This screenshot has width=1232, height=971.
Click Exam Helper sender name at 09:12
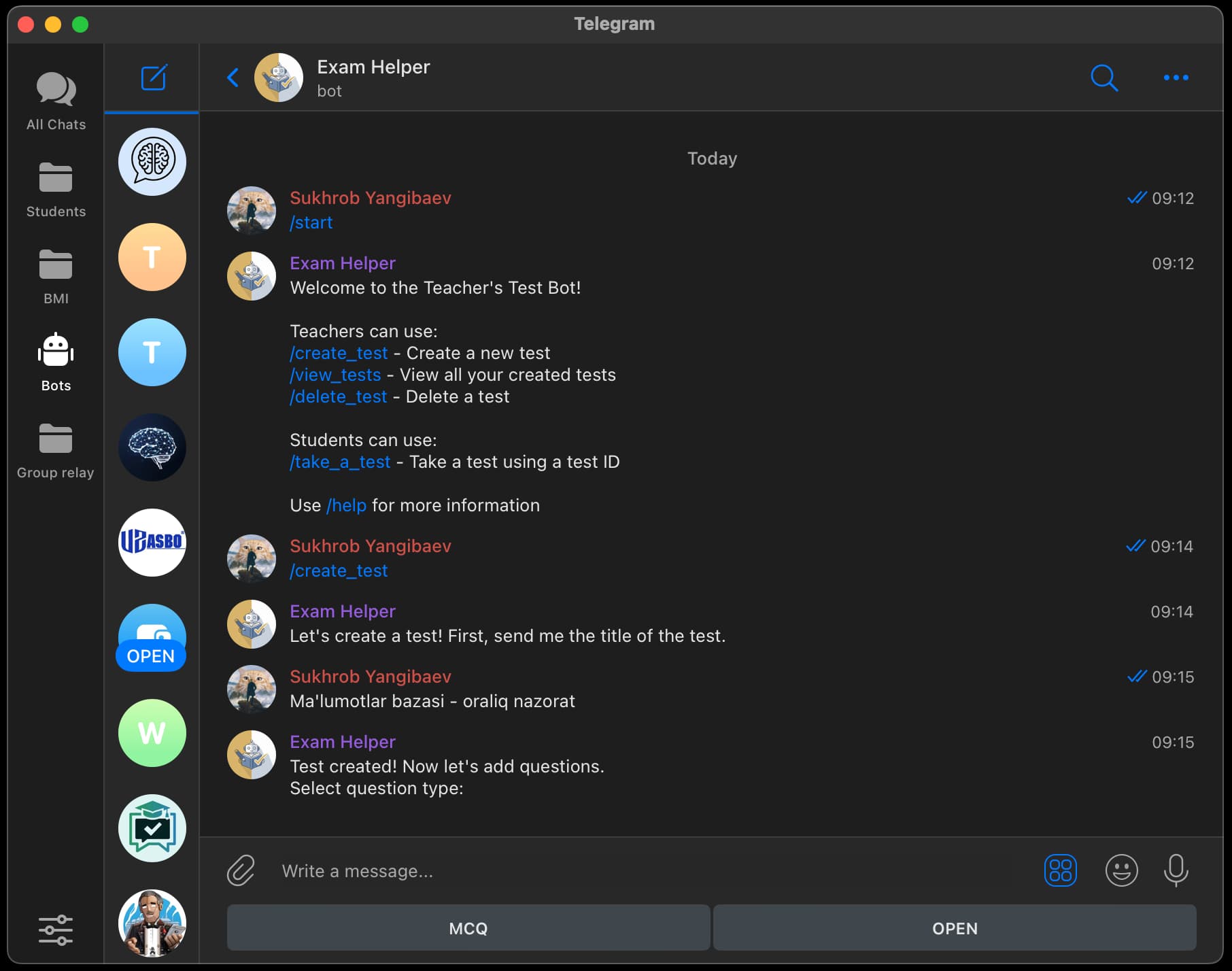(343, 263)
